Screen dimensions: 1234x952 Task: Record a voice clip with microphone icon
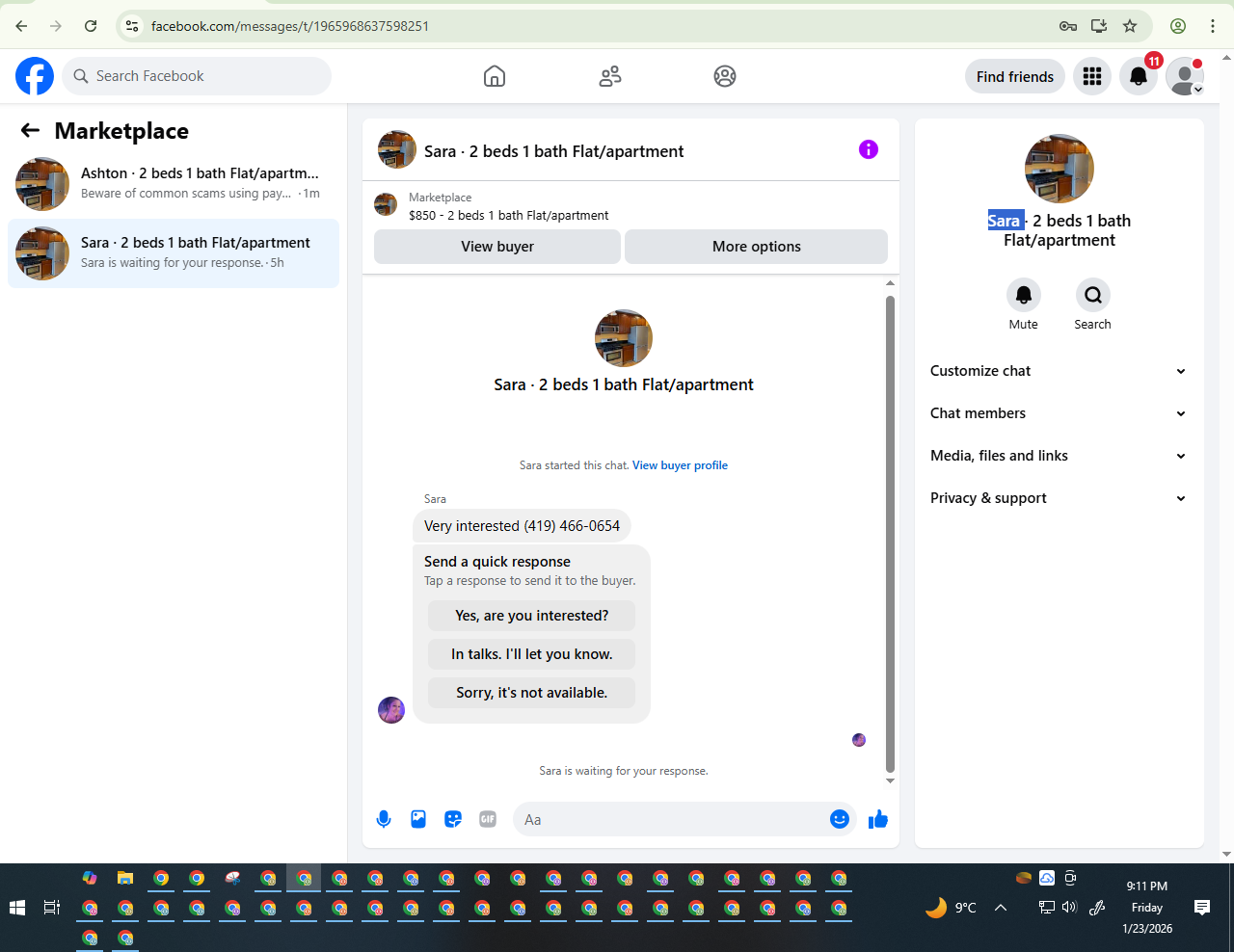(384, 819)
